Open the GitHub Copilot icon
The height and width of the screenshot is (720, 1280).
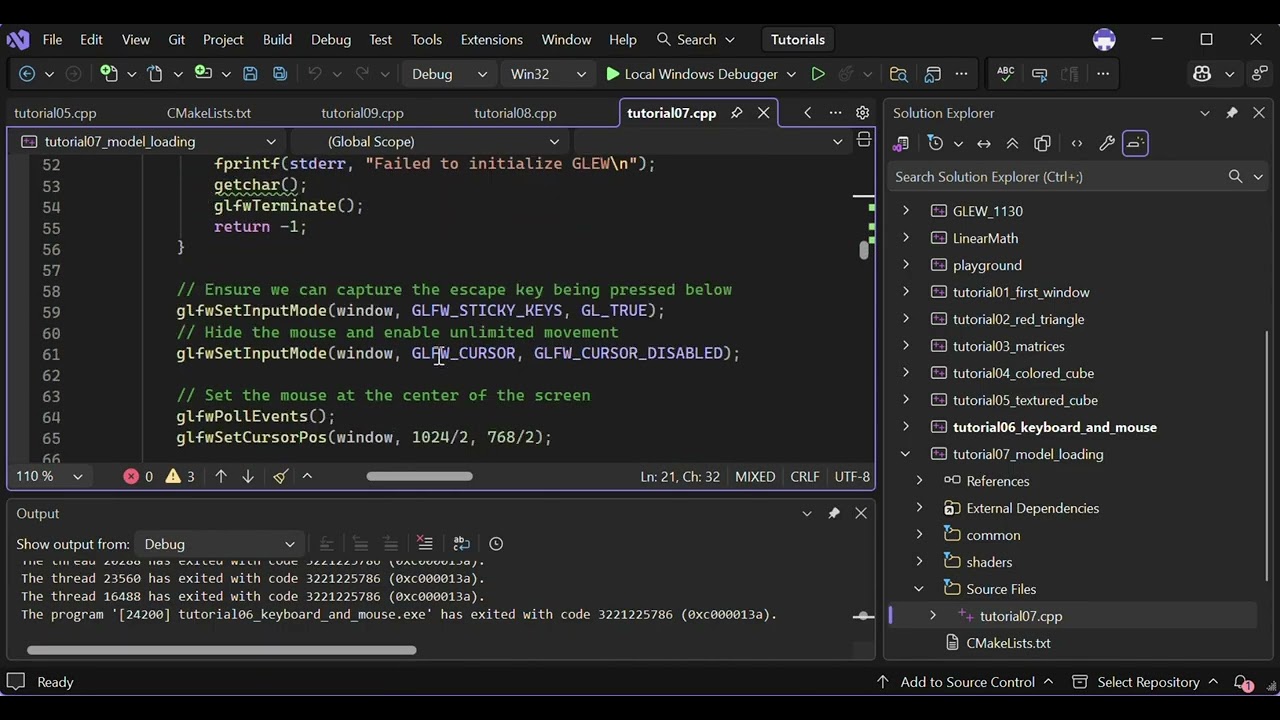point(1202,74)
